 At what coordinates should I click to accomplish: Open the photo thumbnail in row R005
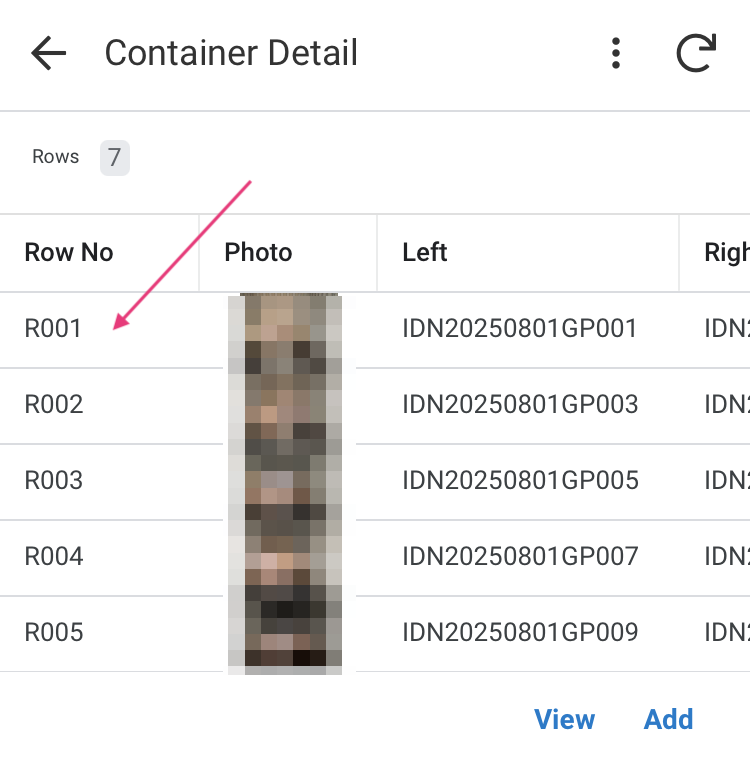pyautogui.click(x=285, y=634)
